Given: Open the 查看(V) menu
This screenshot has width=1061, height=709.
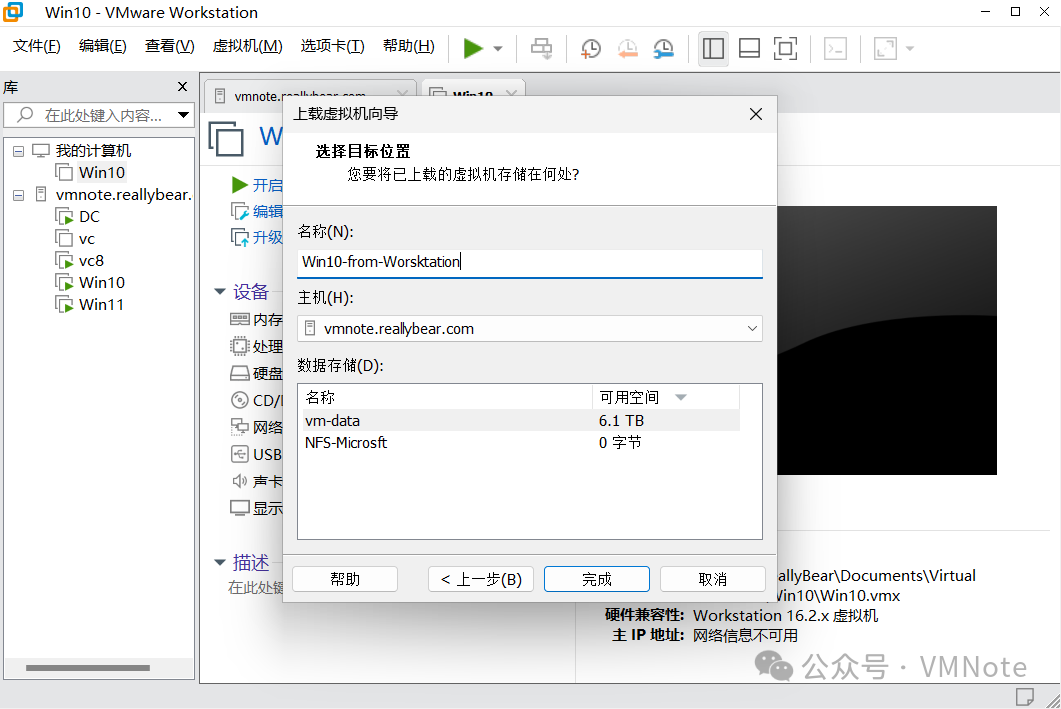Looking at the screenshot, I should pos(169,46).
